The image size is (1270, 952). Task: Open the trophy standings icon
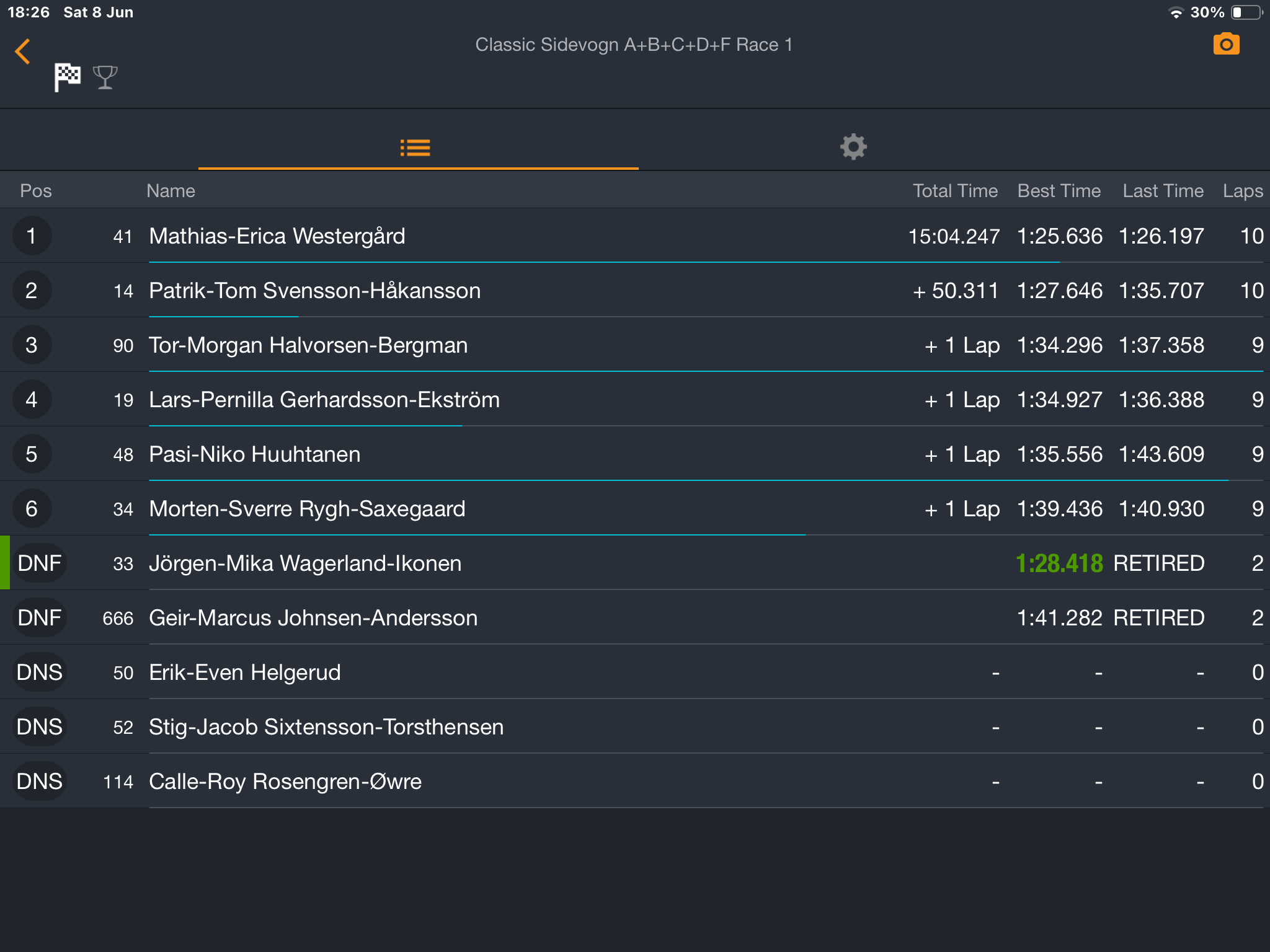coord(105,77)
